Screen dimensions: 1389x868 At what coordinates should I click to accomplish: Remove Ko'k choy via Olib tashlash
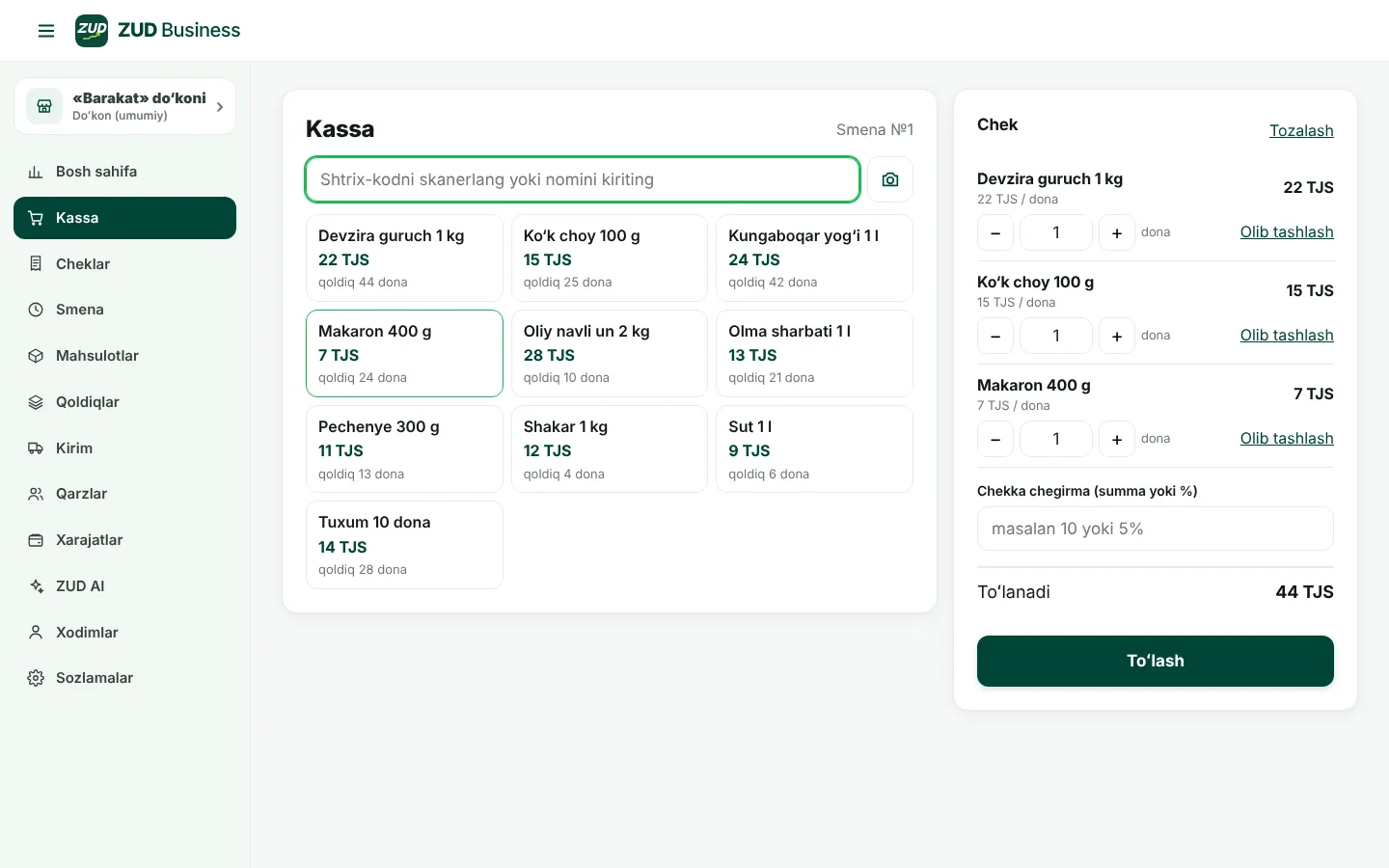point(1287,335)
